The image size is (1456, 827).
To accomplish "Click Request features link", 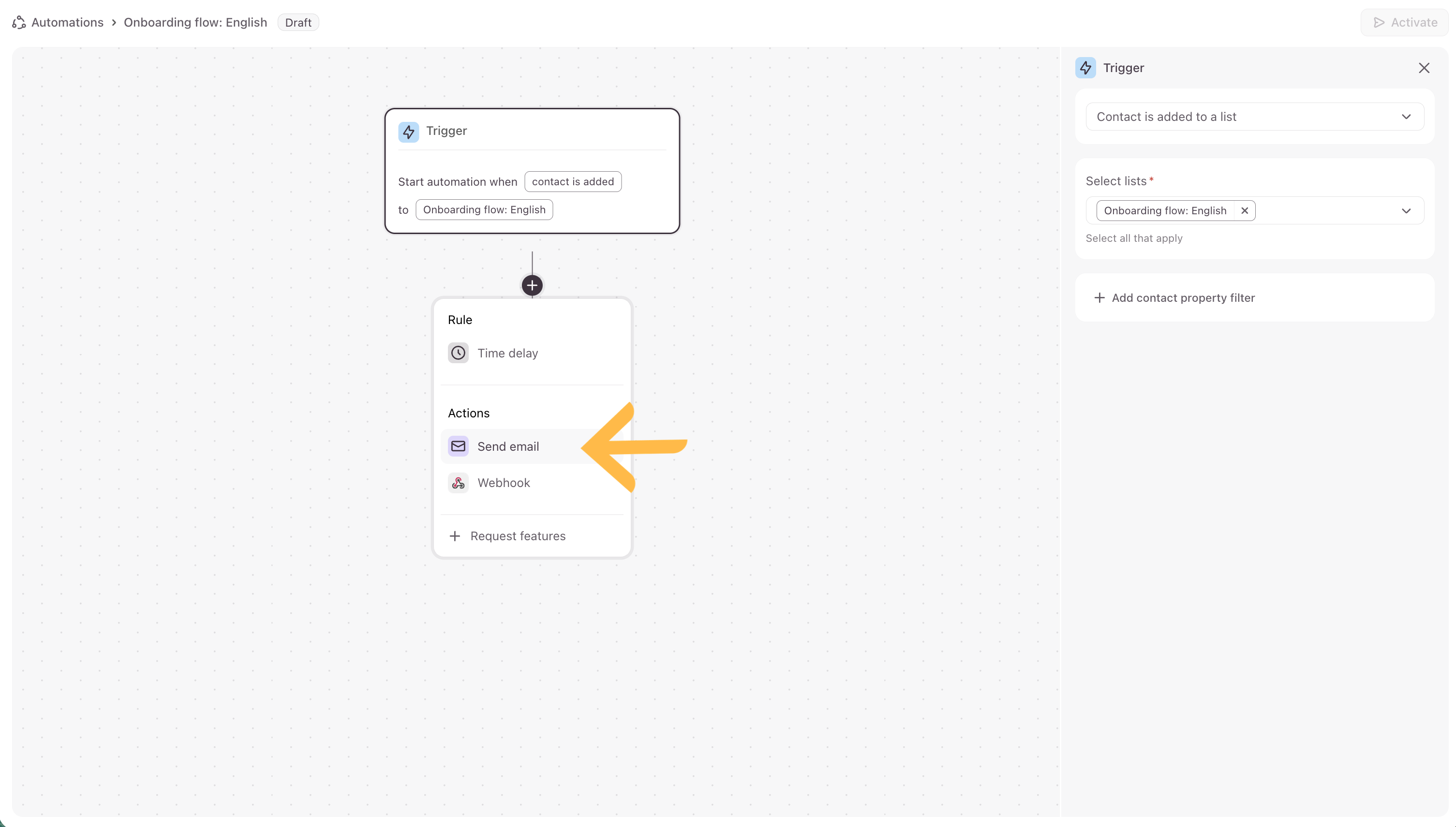I will tap(517, 536).
